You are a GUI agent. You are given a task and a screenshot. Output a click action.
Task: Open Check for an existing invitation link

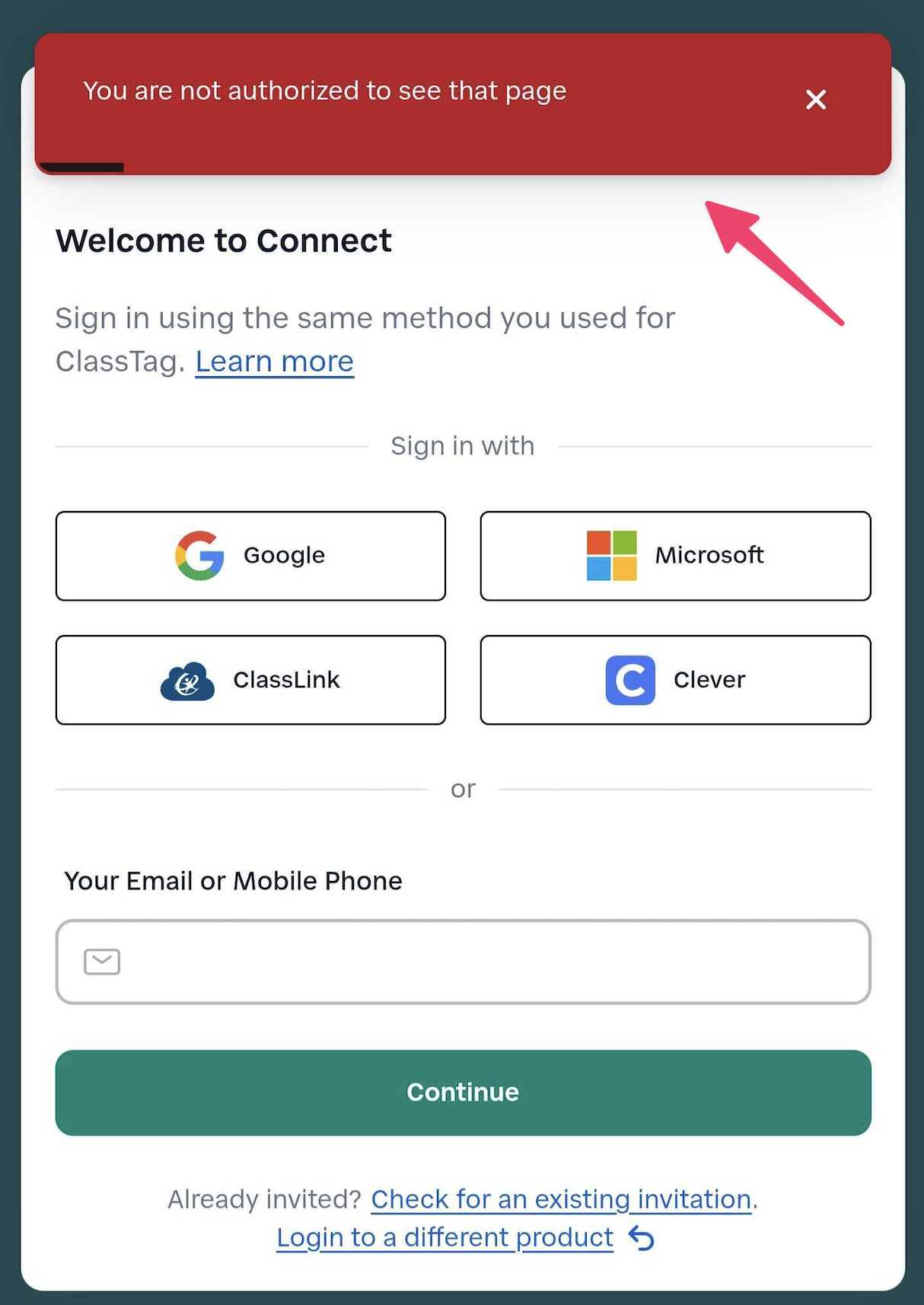561,1199
